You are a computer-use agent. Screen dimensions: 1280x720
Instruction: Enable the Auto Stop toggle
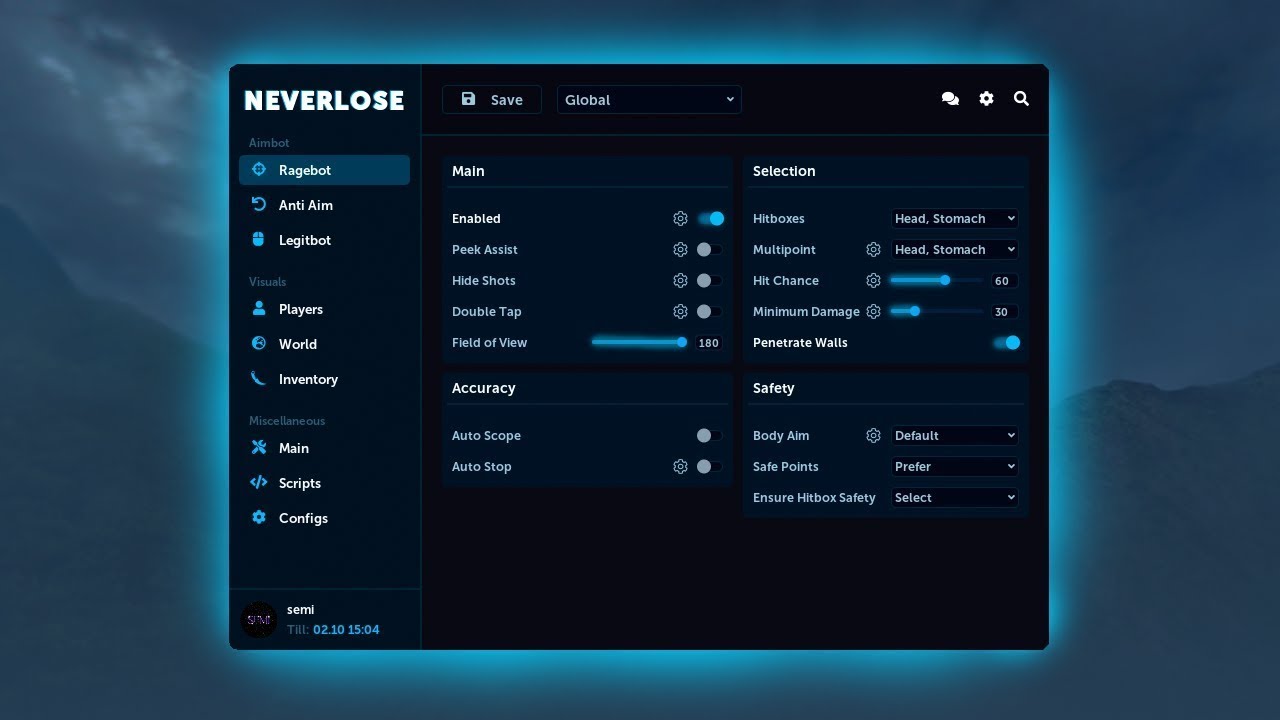click(710, 466)
